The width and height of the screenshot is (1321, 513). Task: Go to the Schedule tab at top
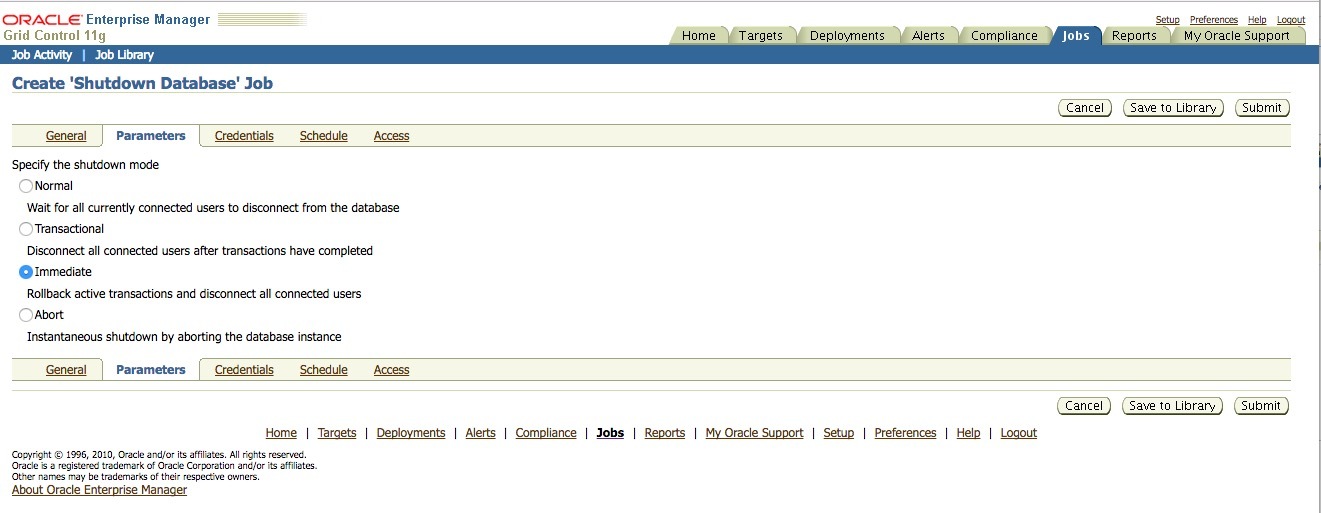(x=323, y=136)
